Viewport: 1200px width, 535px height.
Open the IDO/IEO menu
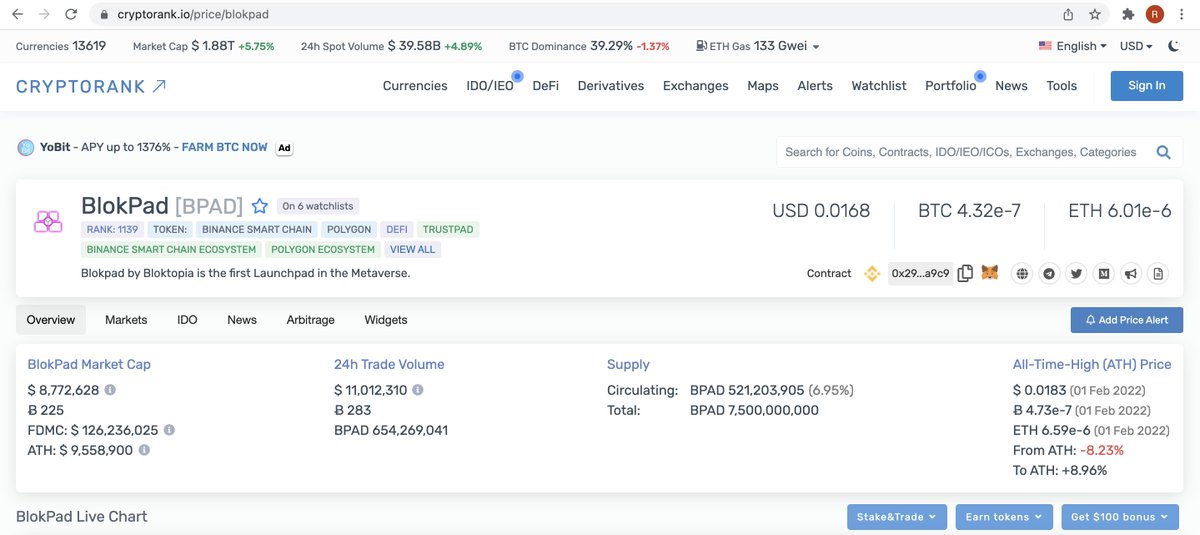490,86
